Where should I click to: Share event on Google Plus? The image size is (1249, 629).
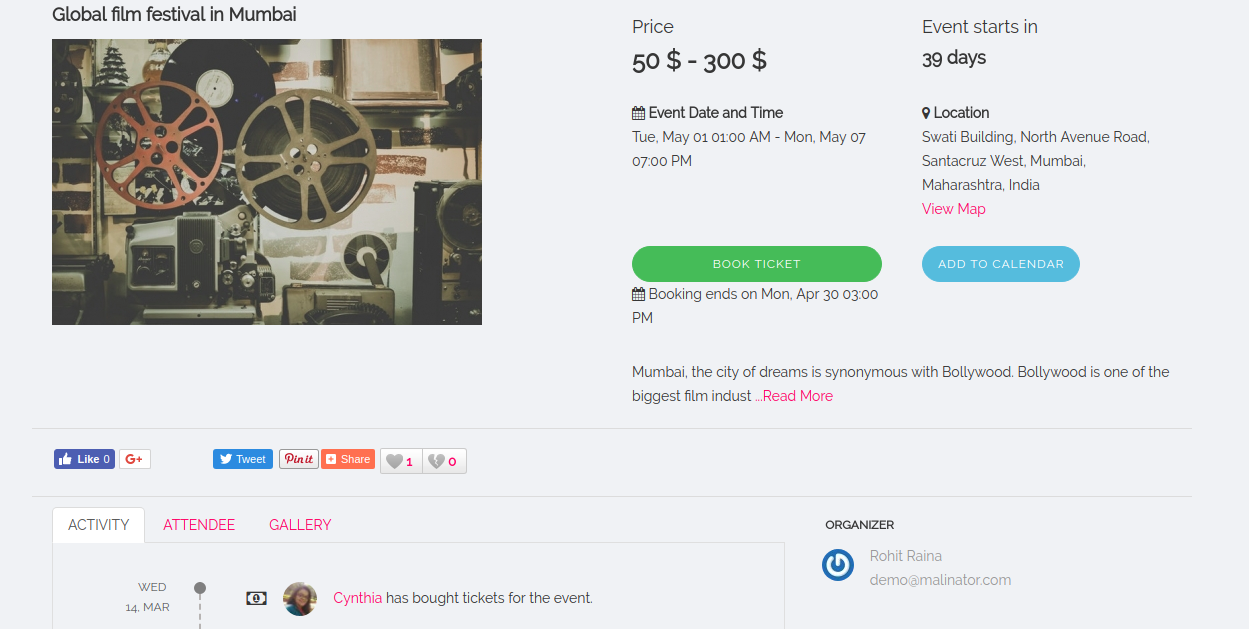[135, 459]
